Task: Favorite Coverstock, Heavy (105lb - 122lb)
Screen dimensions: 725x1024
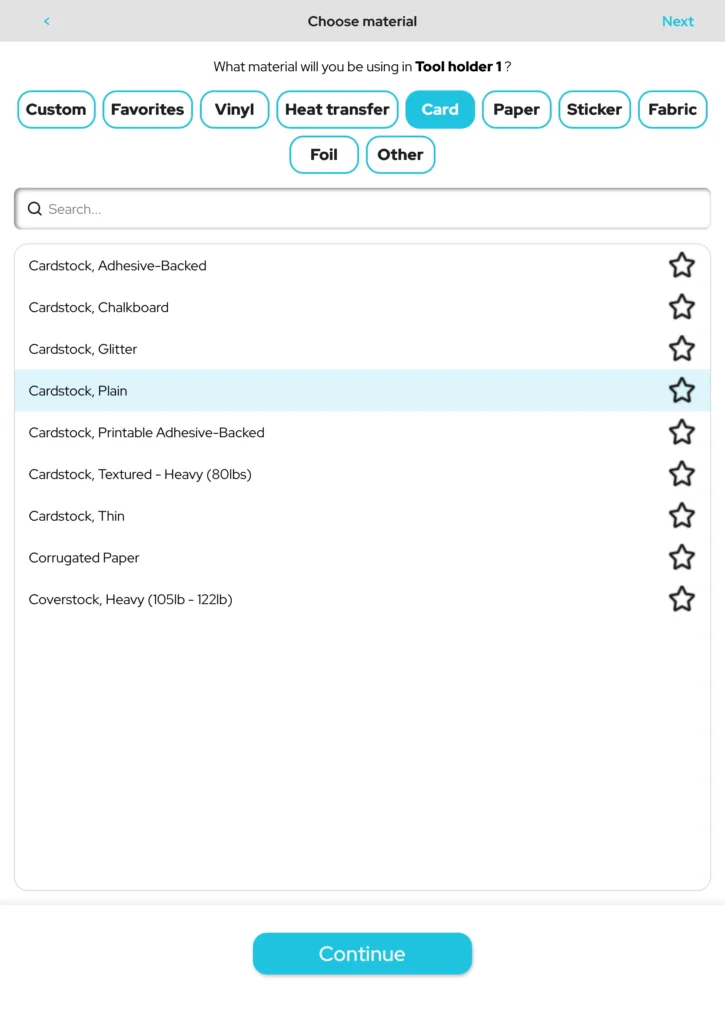Action: (x=681, y=599)
